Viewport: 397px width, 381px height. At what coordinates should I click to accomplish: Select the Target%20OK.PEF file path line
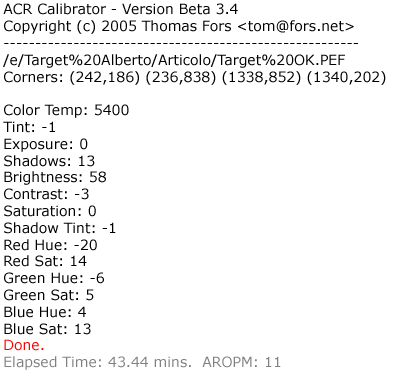174,60
